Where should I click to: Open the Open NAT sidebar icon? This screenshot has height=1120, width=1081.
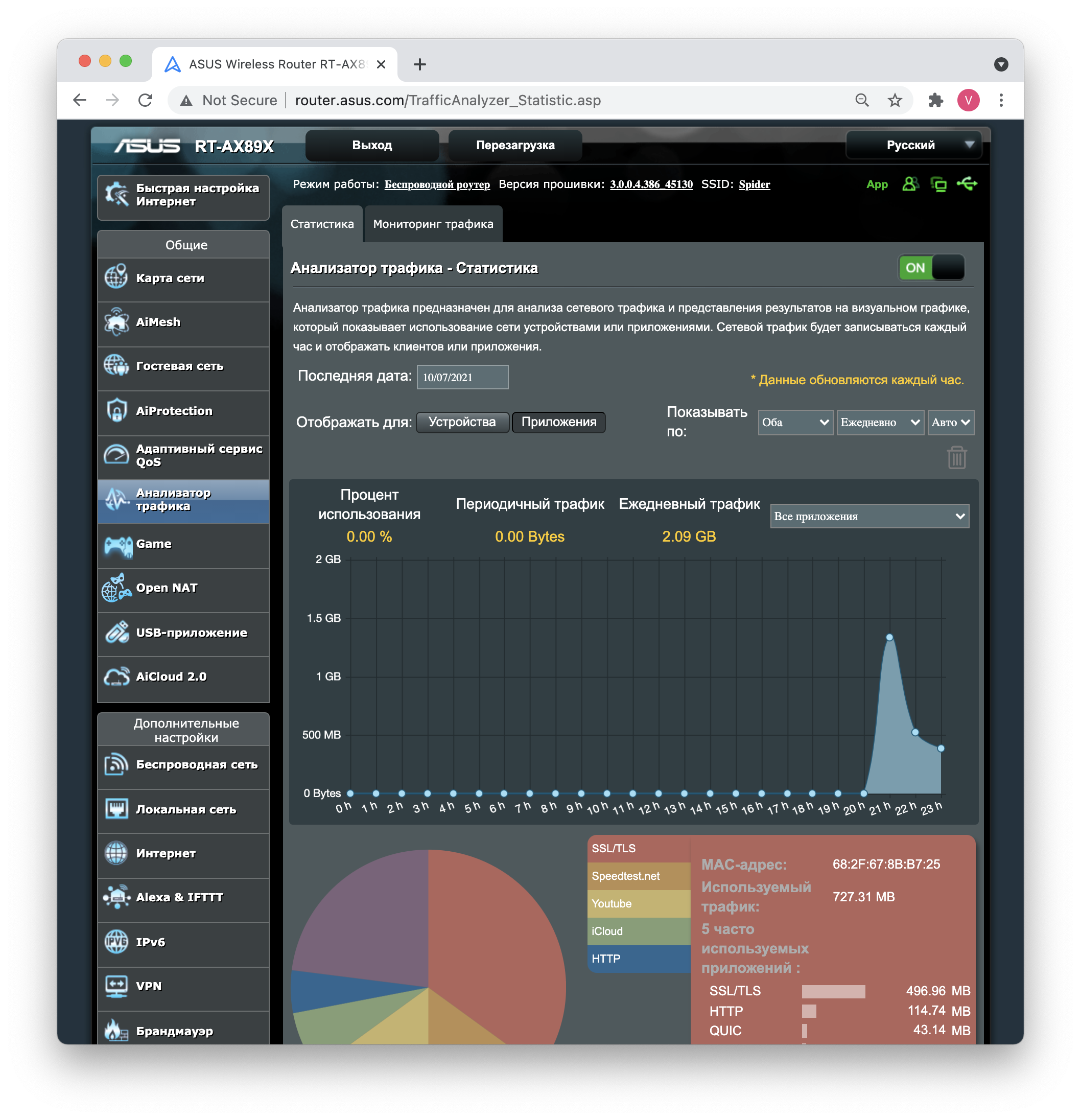[116, 589]
